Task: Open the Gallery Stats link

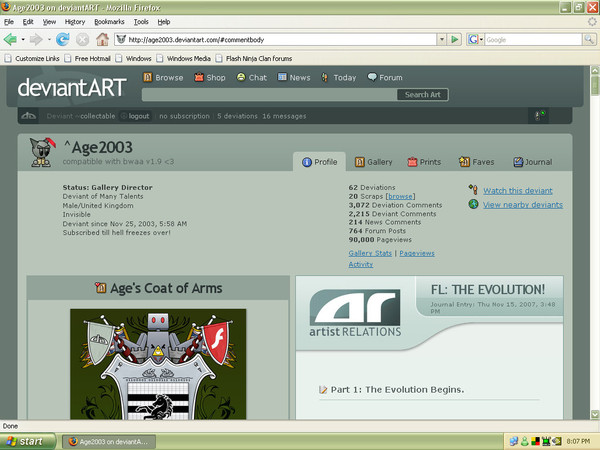Action: pyautogui.click(x=370, y=253)
